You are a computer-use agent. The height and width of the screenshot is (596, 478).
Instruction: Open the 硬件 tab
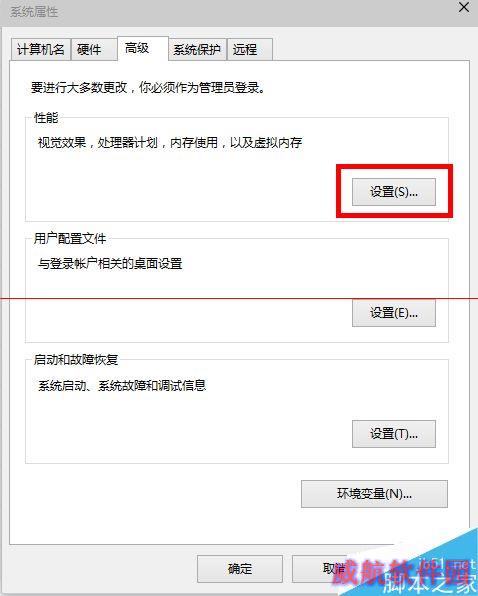click(94, 49)
